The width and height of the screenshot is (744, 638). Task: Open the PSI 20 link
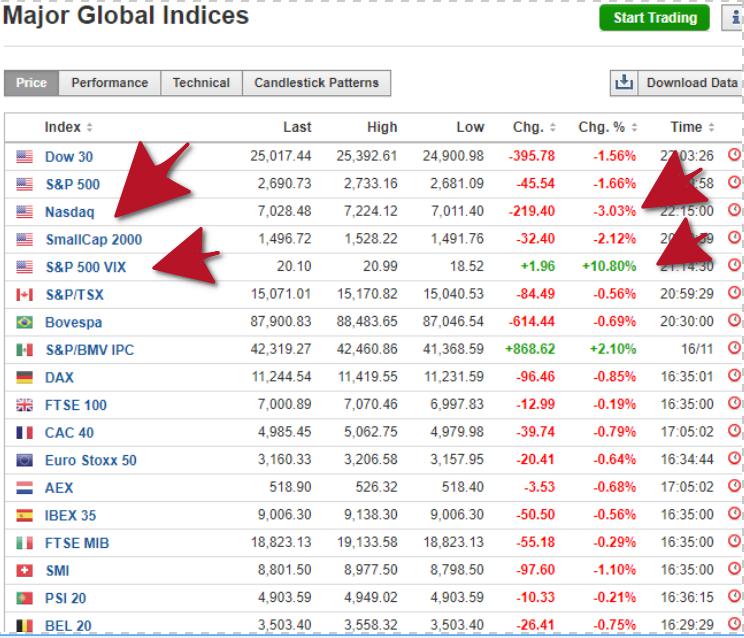[x=65, y=598]
